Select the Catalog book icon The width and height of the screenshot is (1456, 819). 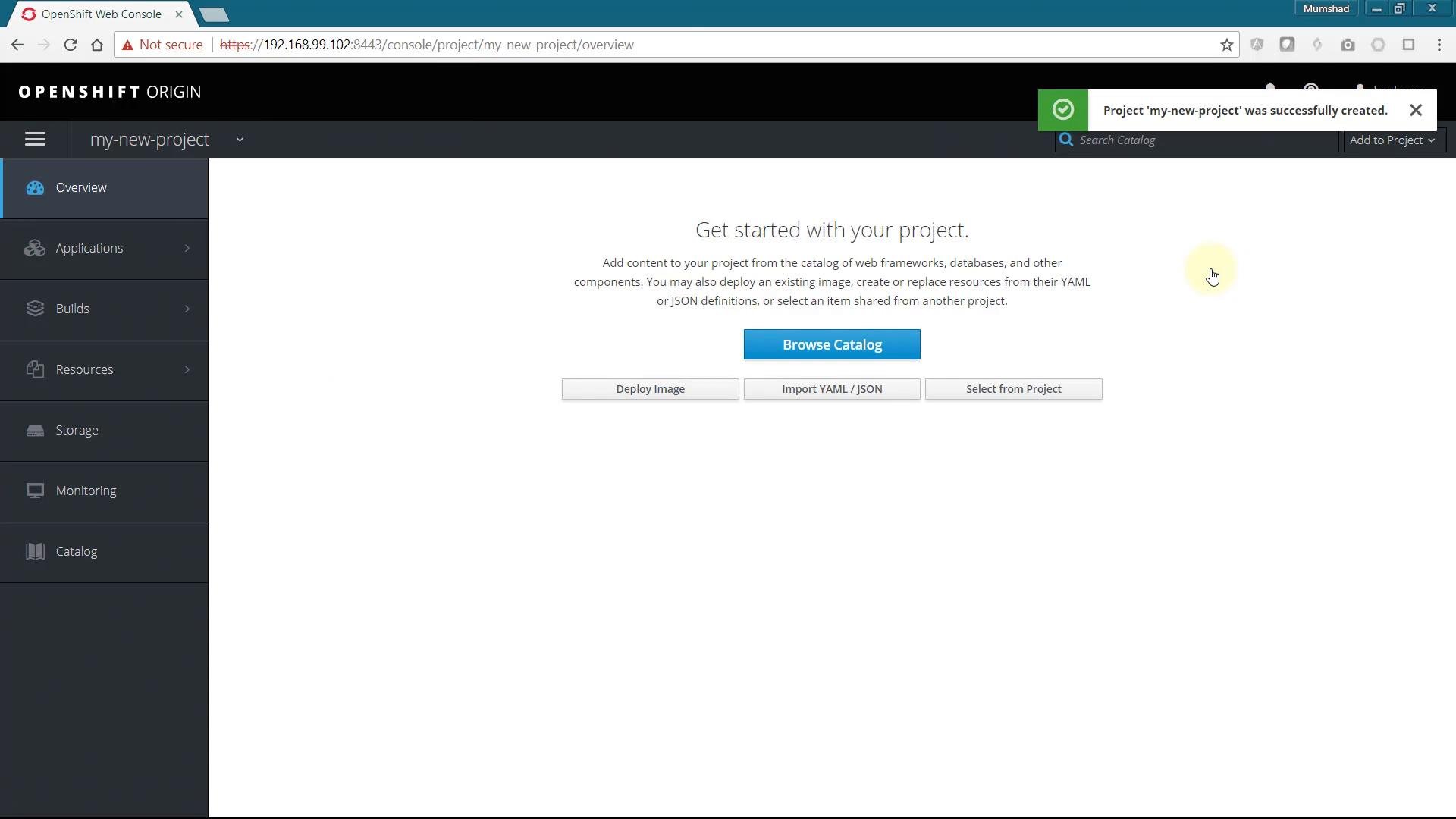(35, 551)
